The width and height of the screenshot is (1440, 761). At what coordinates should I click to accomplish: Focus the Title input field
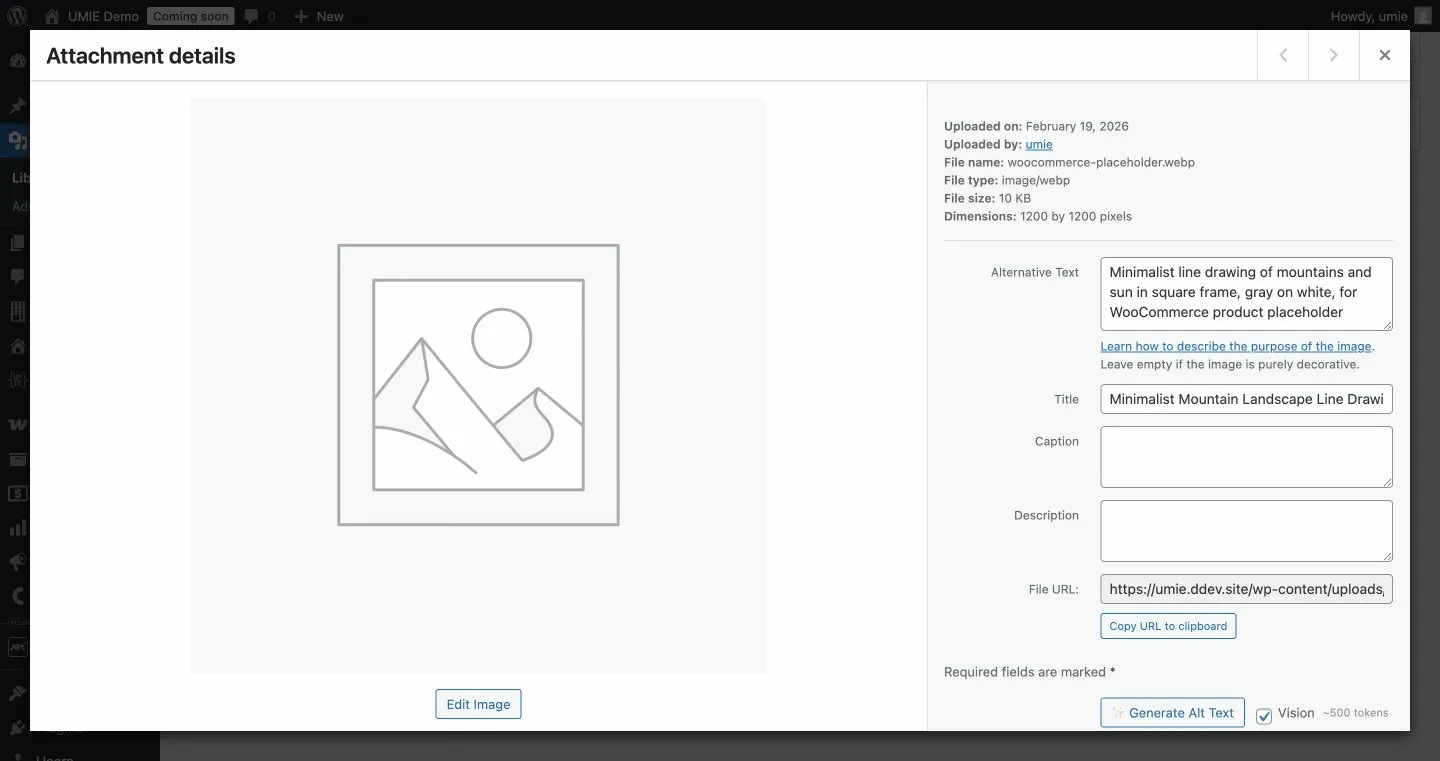point(1247,399)
